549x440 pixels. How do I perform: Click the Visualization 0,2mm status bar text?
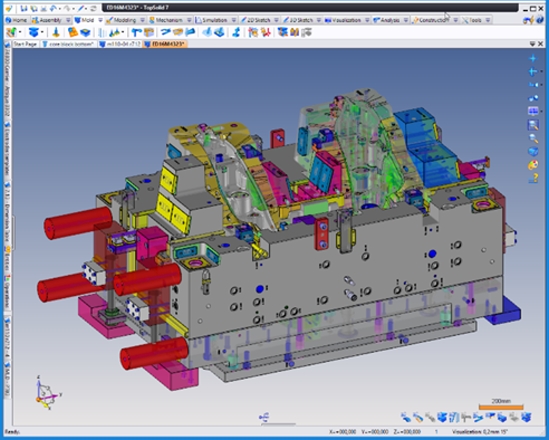tap(481, 432)
